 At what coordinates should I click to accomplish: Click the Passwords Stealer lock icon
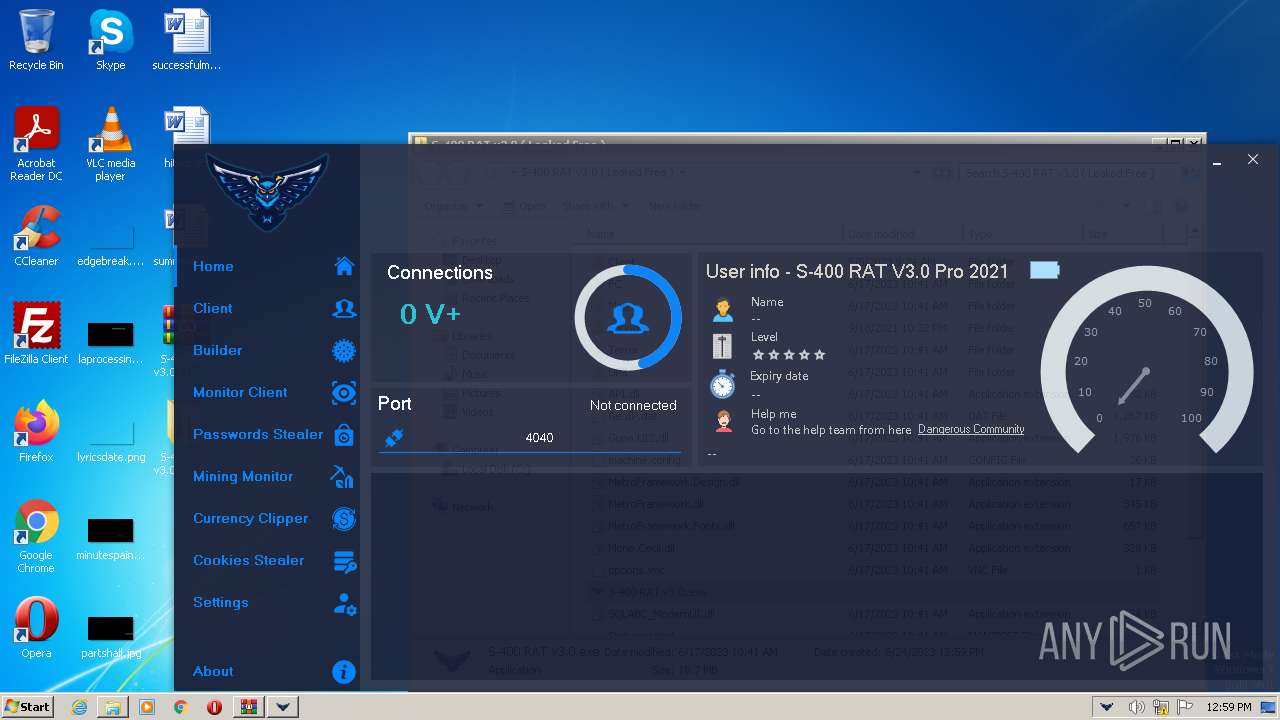point(344,435)
